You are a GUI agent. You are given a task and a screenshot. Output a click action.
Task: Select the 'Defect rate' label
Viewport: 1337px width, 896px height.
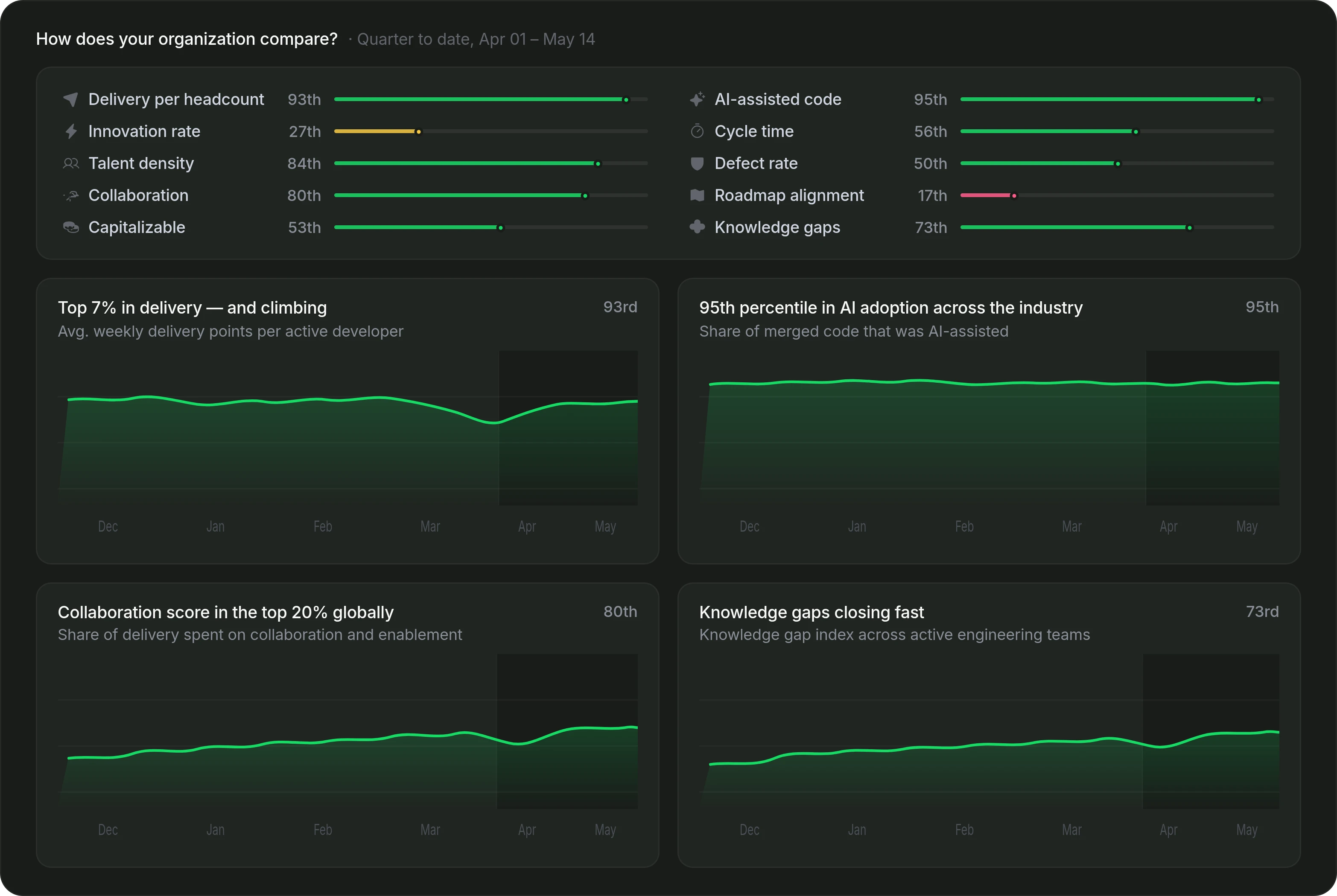tap(756, 163)
